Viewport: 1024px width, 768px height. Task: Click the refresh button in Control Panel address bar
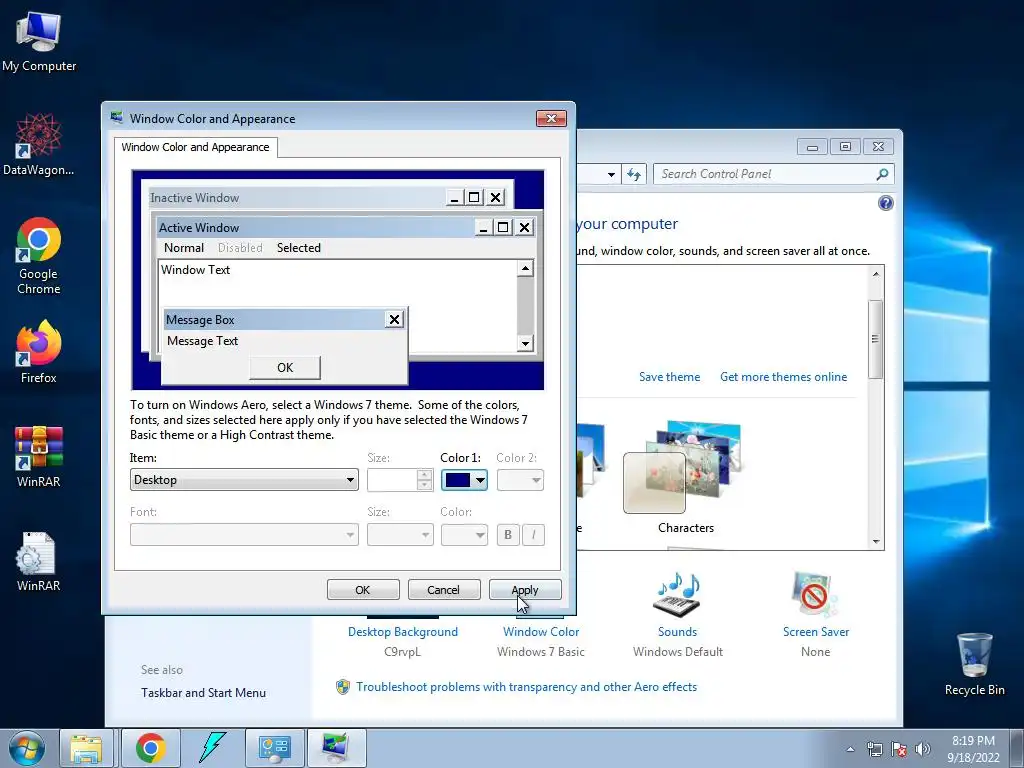[633, 174]
